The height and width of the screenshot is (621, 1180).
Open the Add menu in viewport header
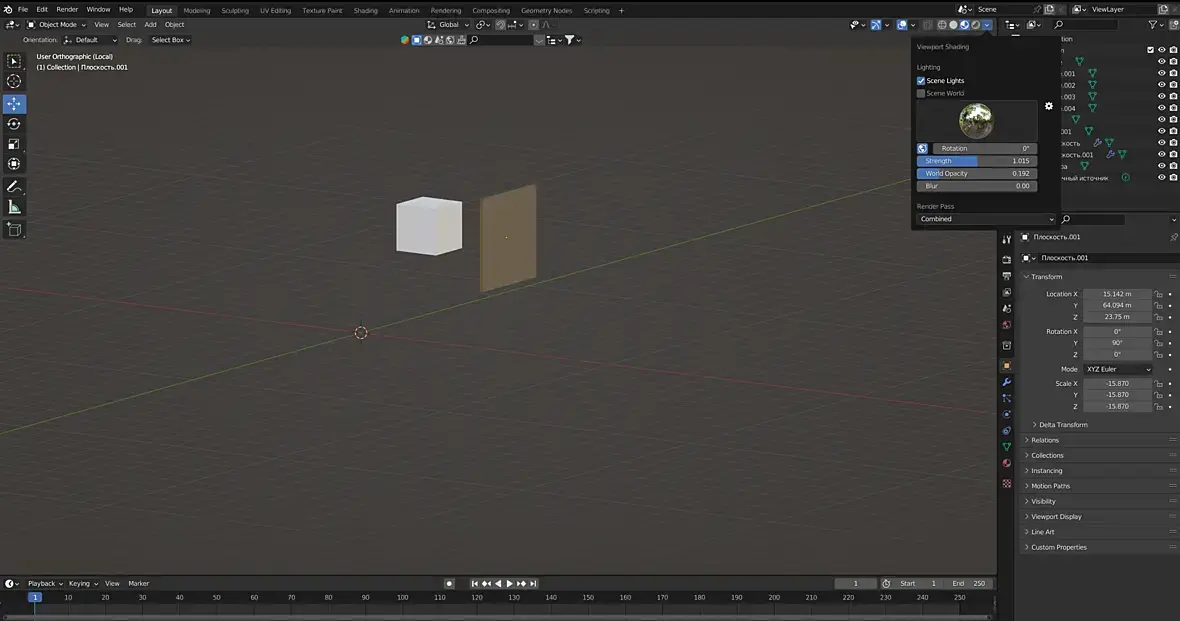tap(151, 25)
